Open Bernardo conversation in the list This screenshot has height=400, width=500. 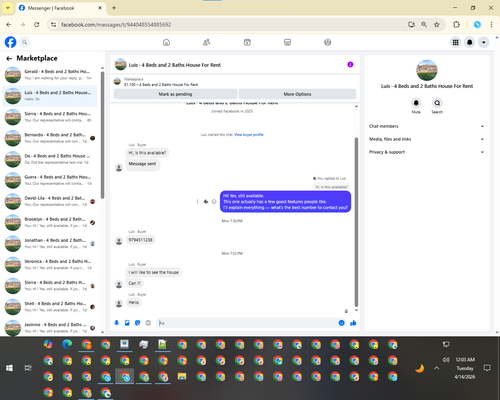[50, 138]
